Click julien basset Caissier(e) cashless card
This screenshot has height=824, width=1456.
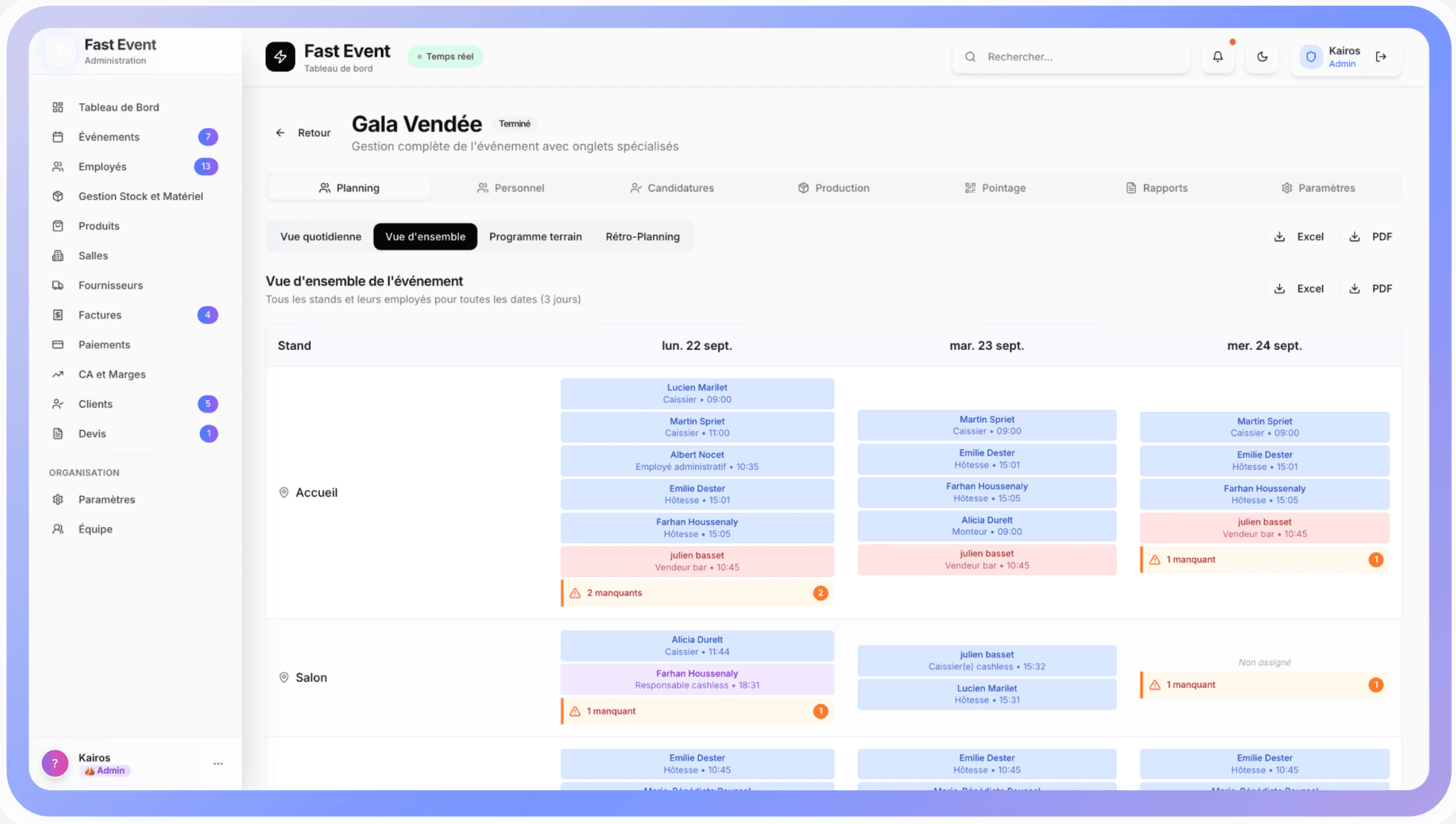tap(987, 661)
